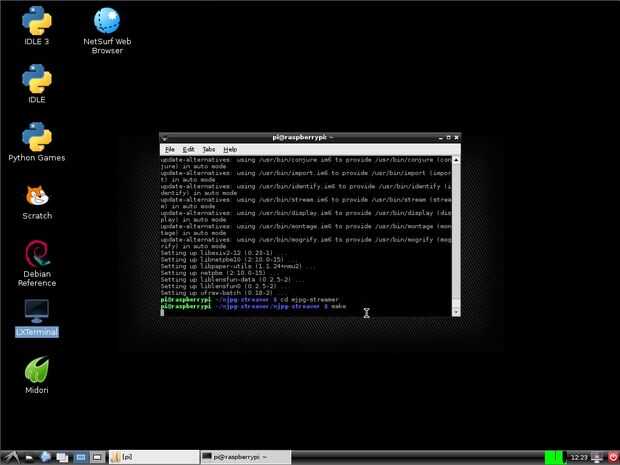
Task: Open the File menu in terminal
Action: [x=170, y=149]
